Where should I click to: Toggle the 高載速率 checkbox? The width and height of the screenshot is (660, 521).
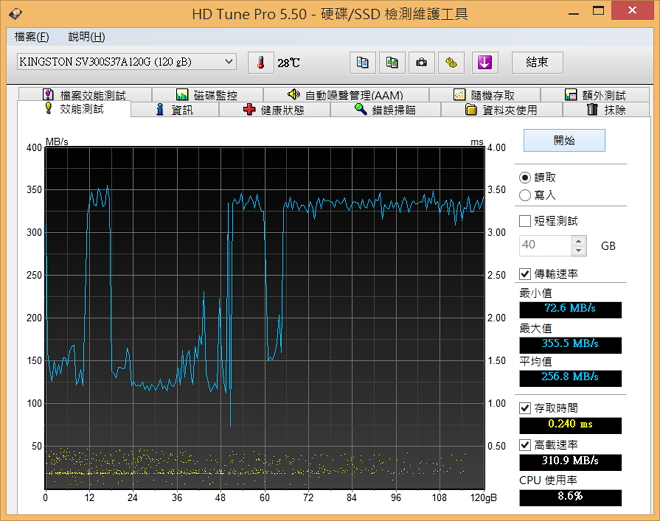coord(525,445)
